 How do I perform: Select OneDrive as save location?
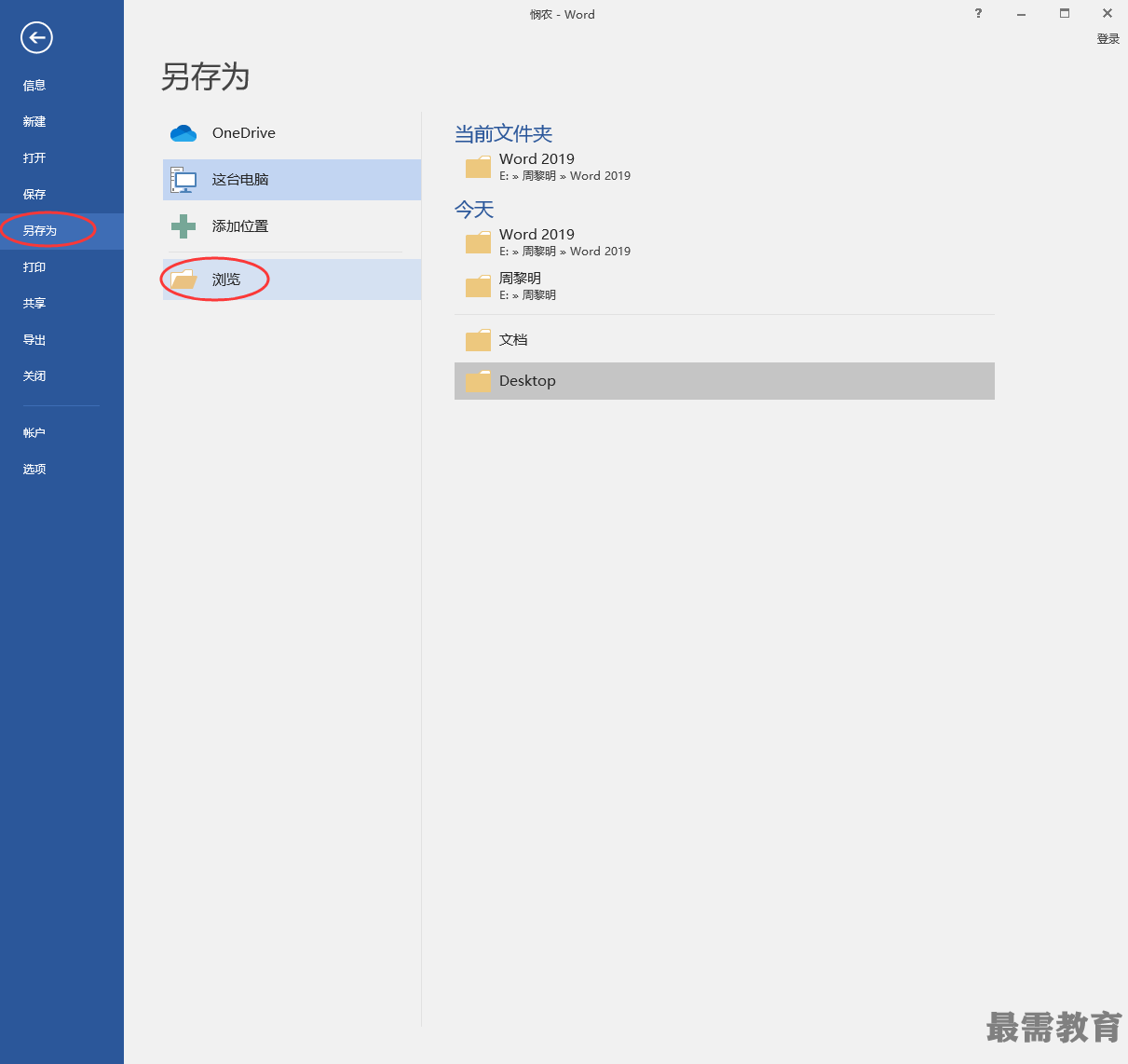click(292, 133)
